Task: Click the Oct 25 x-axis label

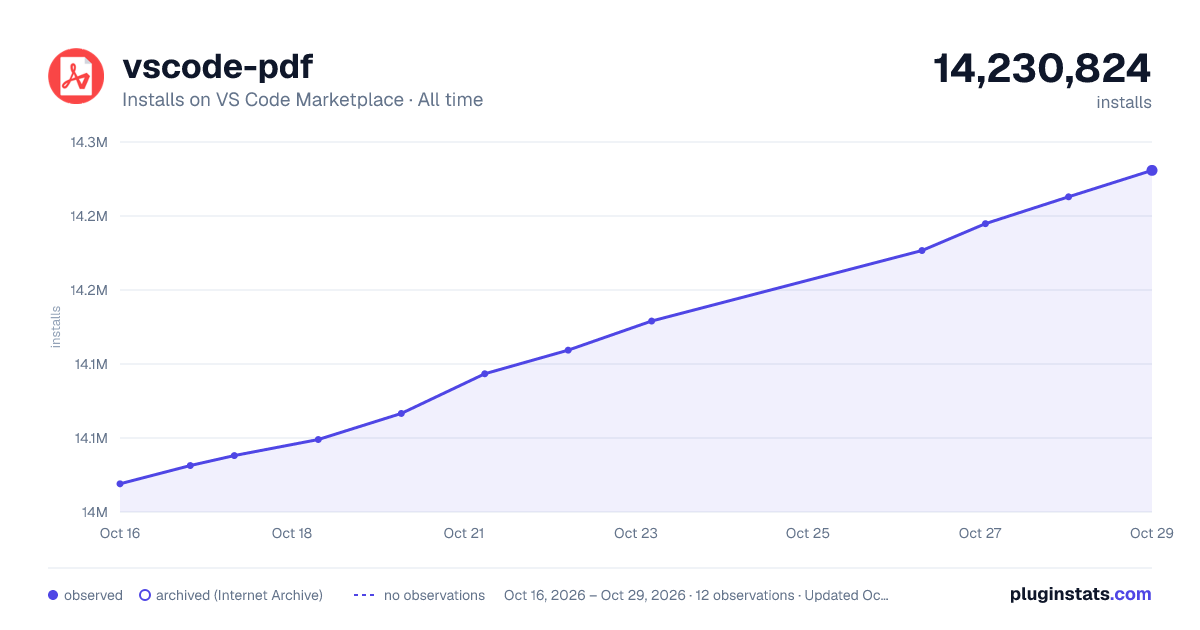Action: tap(808, 533)
